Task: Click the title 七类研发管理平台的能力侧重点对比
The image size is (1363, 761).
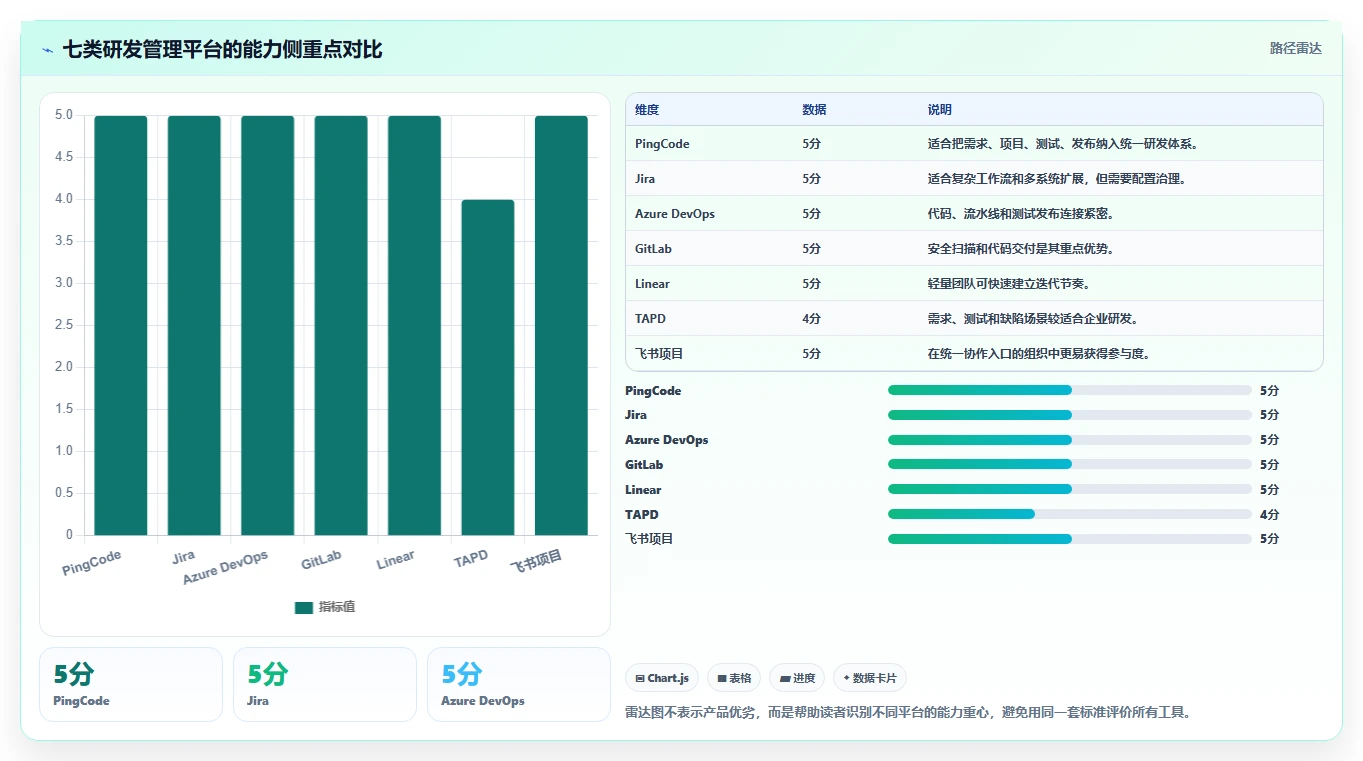Action: click(x=222, y=49)
